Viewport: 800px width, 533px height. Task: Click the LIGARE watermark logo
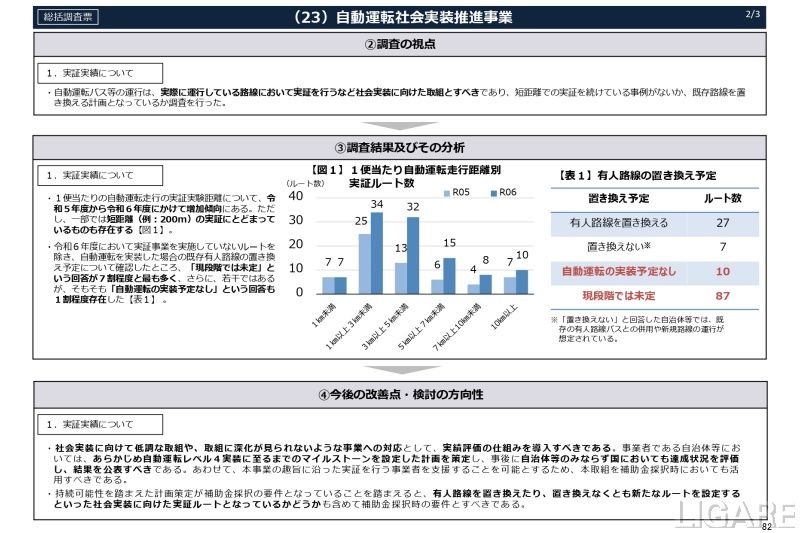(735, 512)
